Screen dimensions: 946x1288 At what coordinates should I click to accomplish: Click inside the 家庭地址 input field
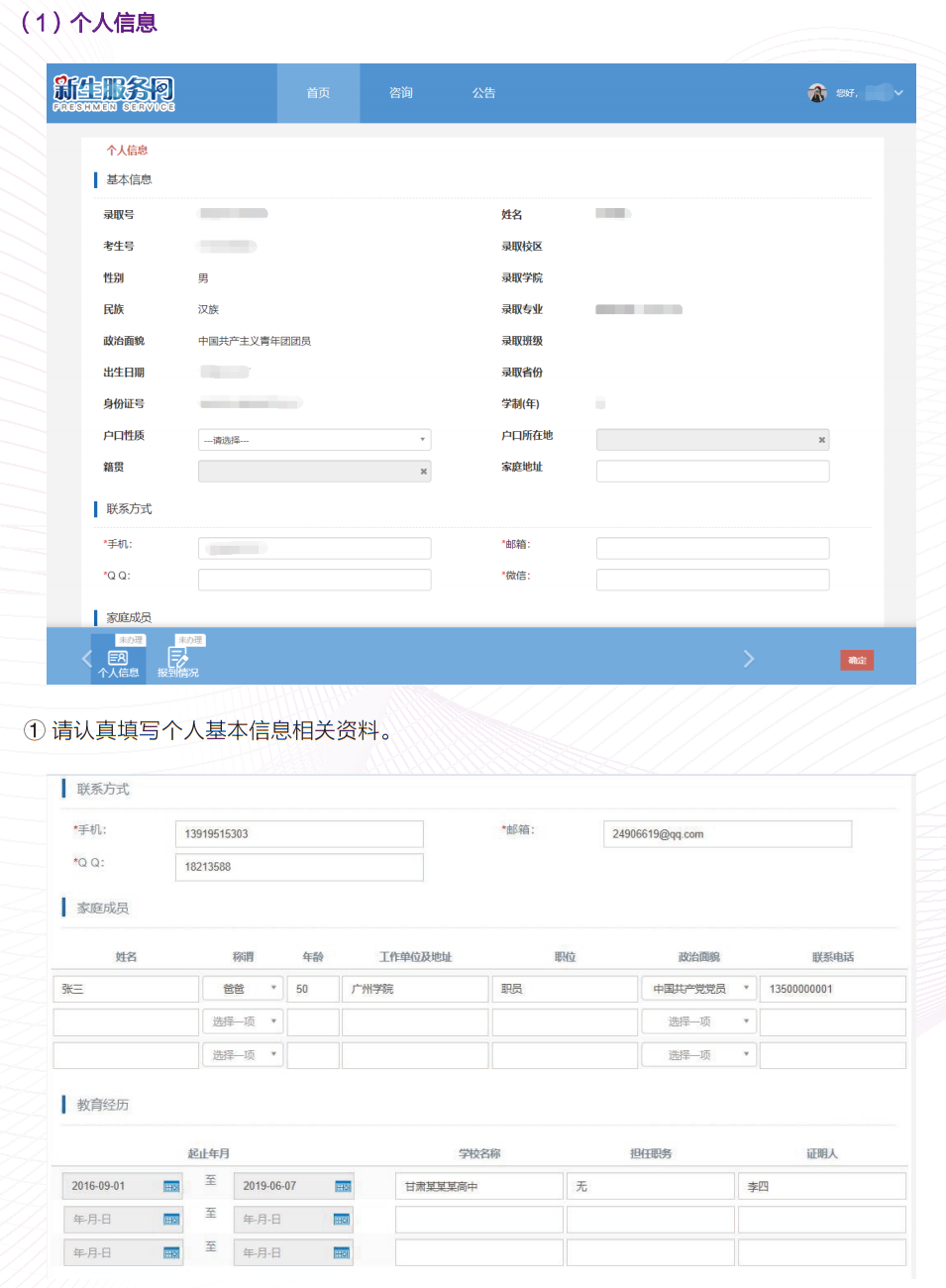click(x=712, y=471)
